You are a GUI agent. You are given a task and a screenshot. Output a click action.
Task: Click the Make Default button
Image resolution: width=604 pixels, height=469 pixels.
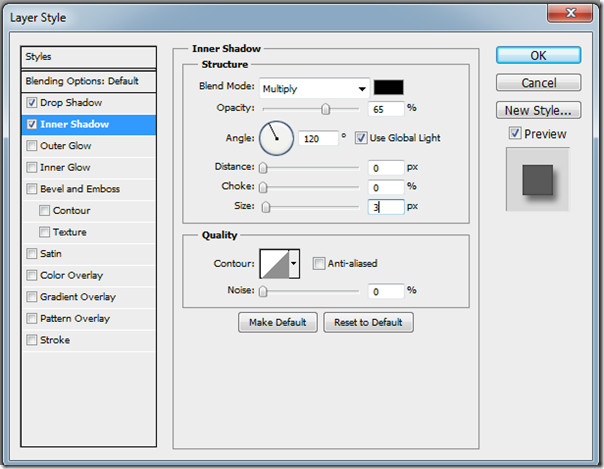(x=278, y=322)
